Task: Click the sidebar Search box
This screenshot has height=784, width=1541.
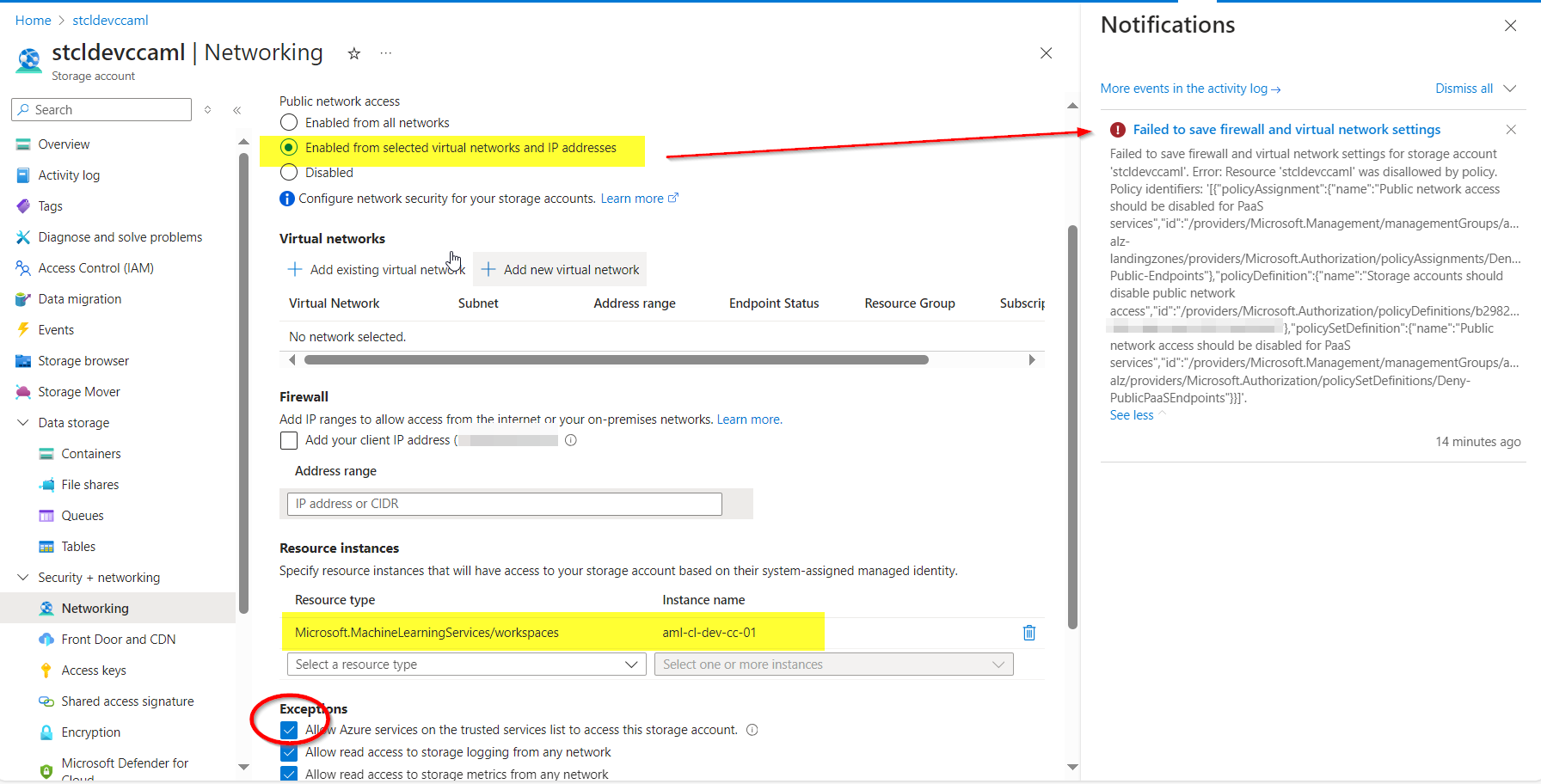Action: pos(101,110)
